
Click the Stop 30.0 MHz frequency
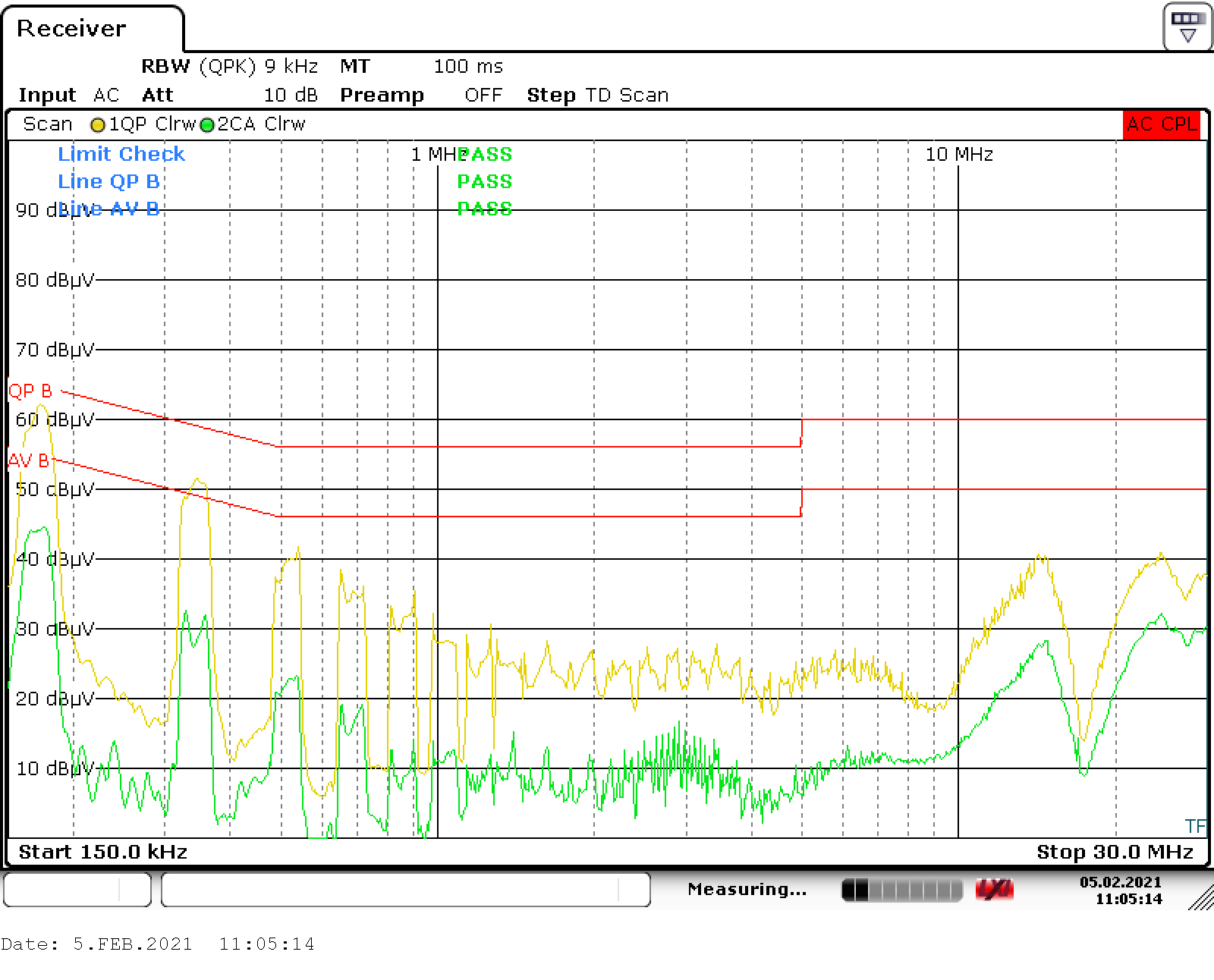click(1115, 852)
